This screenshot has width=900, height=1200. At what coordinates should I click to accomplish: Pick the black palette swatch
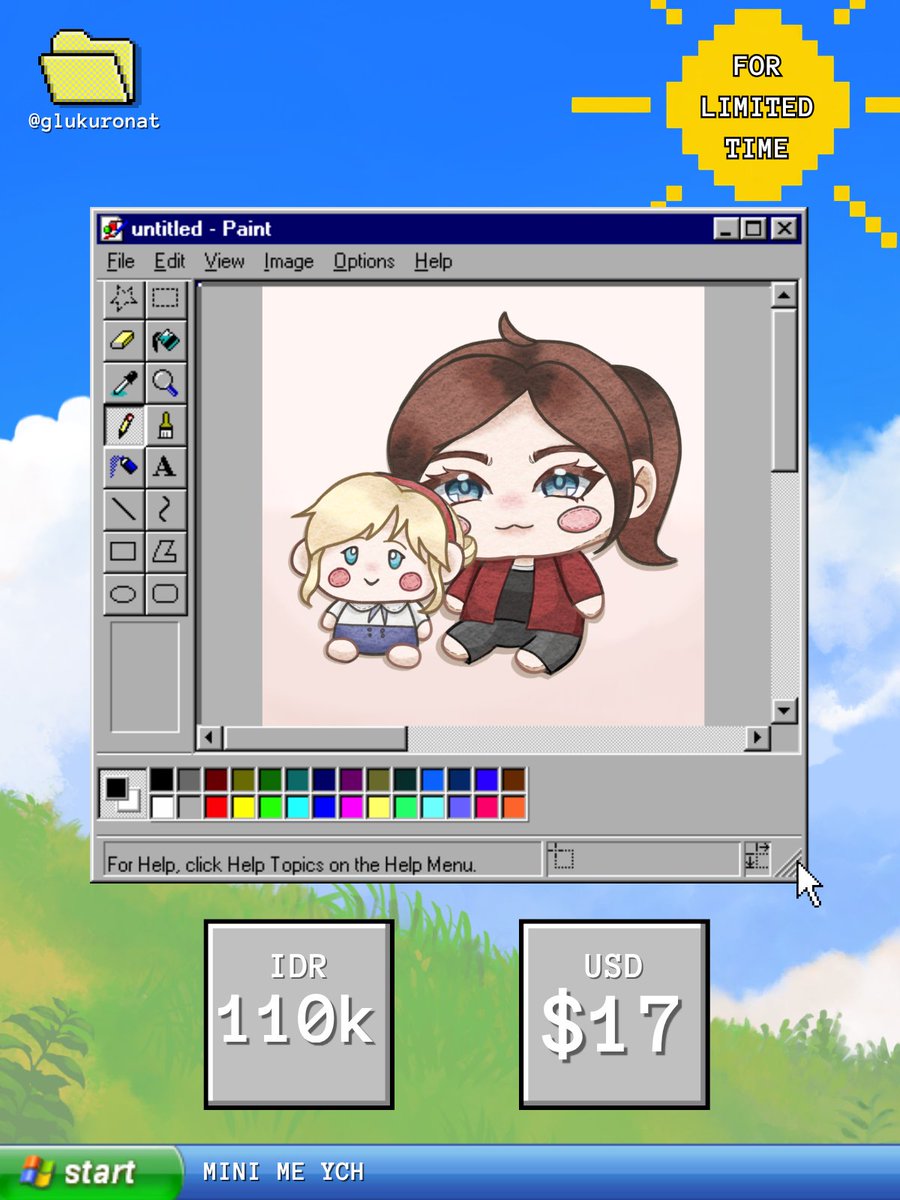pos(162,781)
